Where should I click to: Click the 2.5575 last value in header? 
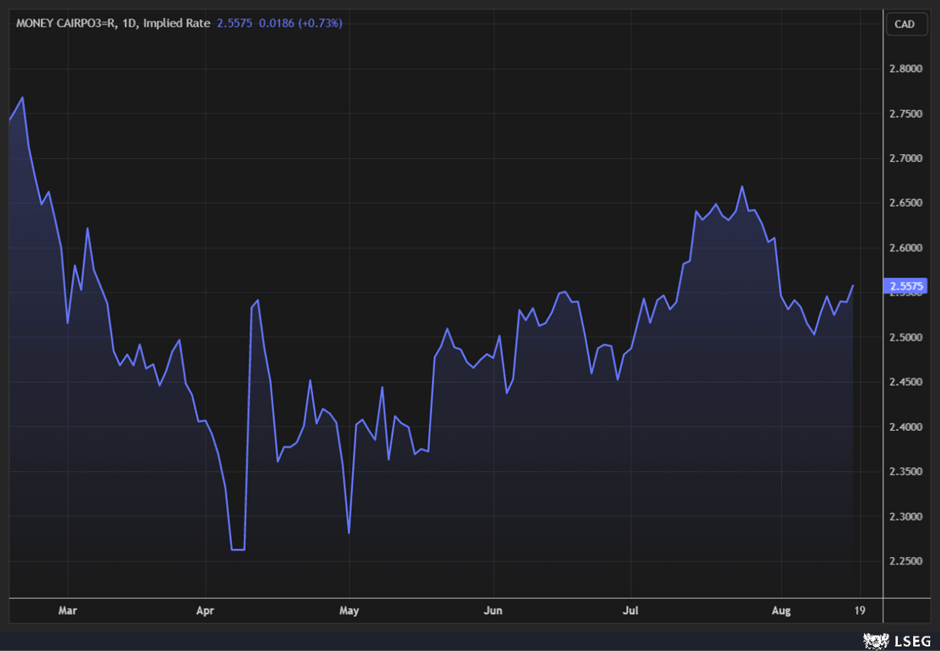[235, 23]
